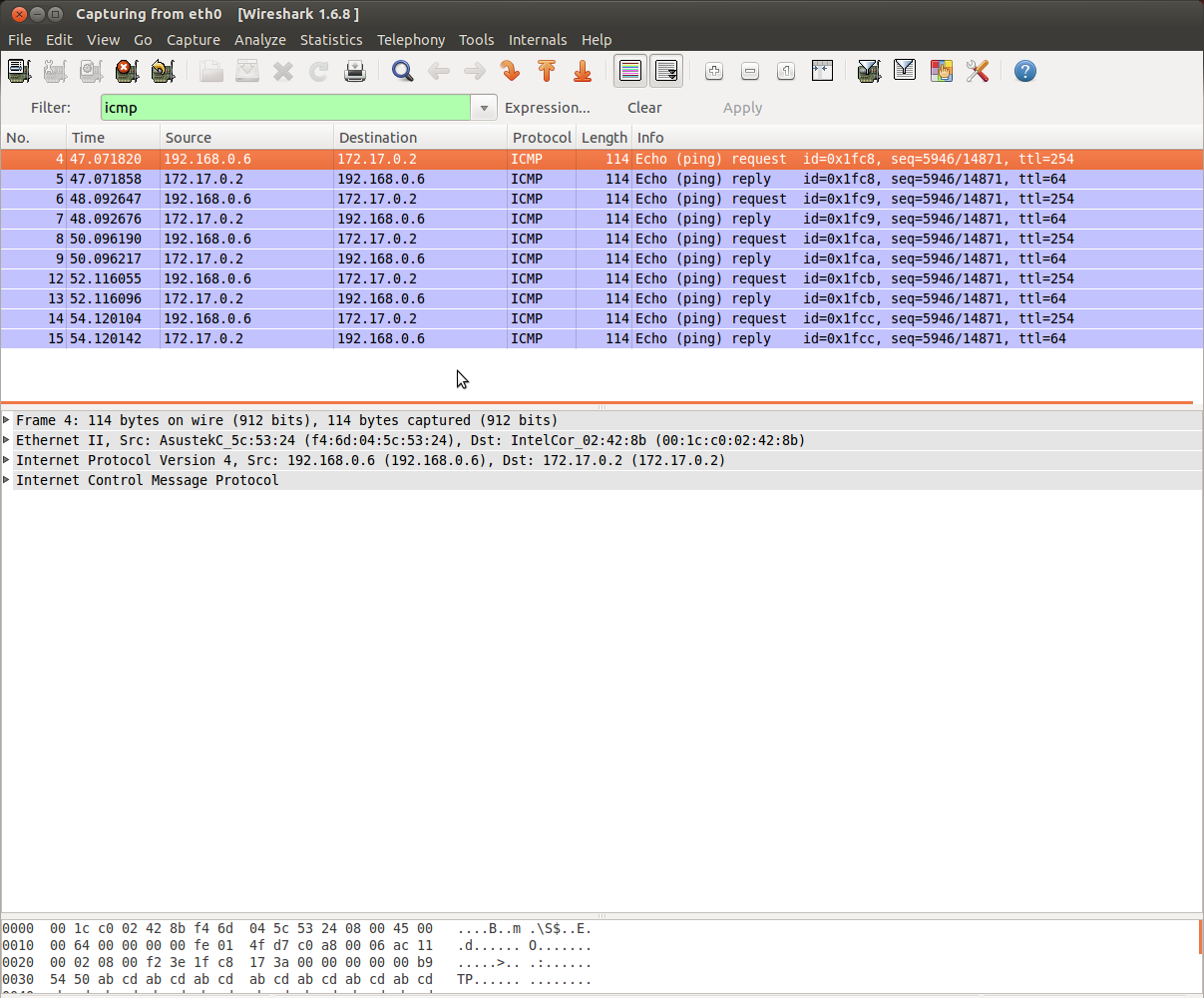This screenshot has width=1204, height=998.
Task: Open the Go menu
Action: pyautogui.click(x=143, y=40)
